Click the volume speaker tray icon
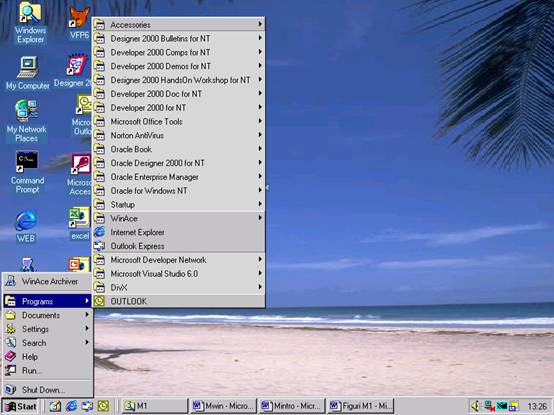The height and width of the screenshot is (415, 554). tap(476, 406)
